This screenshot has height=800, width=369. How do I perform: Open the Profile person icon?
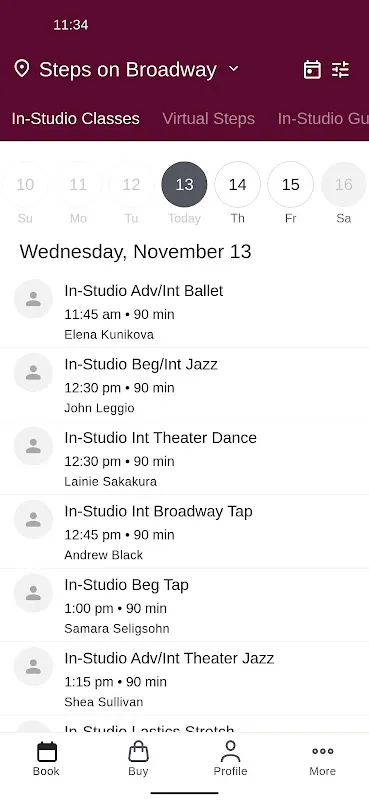(x=230, y=759)
